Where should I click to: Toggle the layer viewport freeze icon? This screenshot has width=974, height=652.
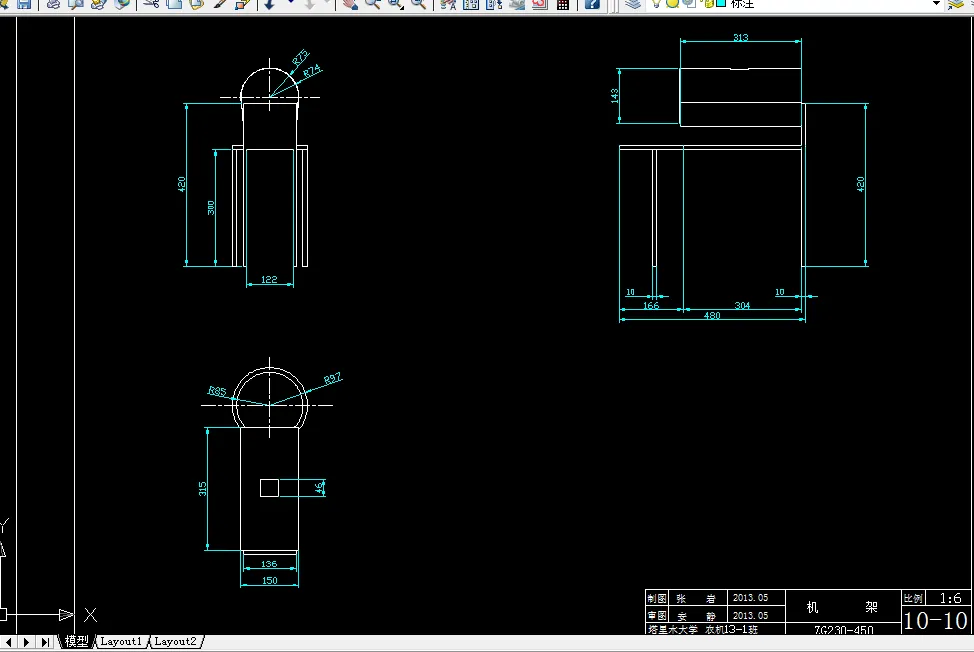689,3
